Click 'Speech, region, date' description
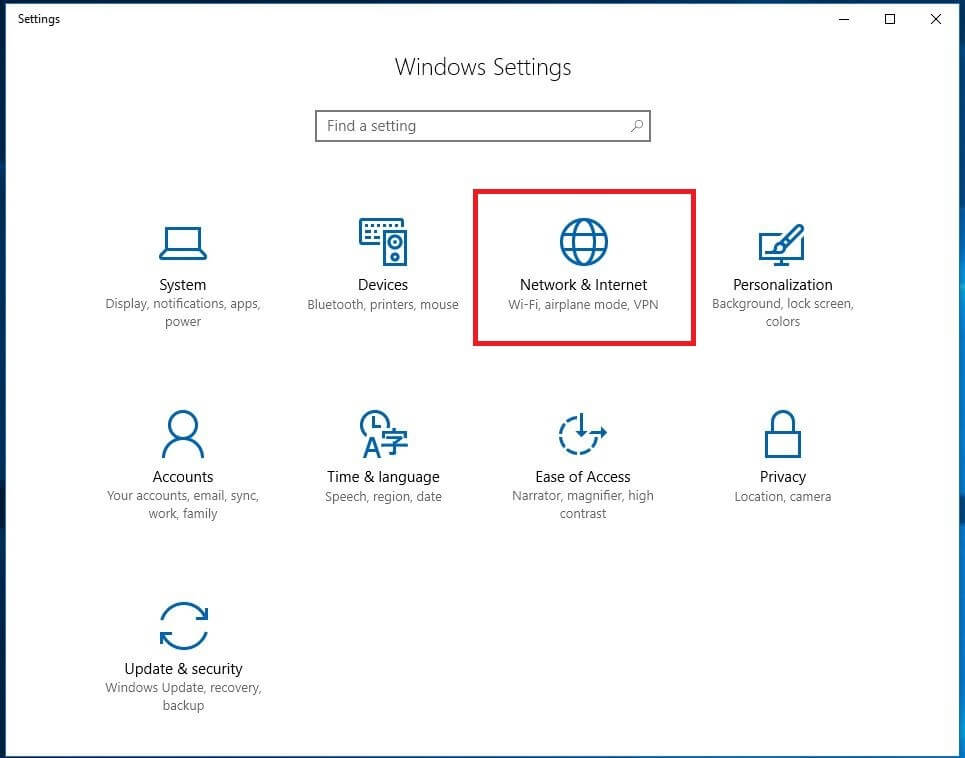The height and width of the screenshot is (758, 965). 383,497
